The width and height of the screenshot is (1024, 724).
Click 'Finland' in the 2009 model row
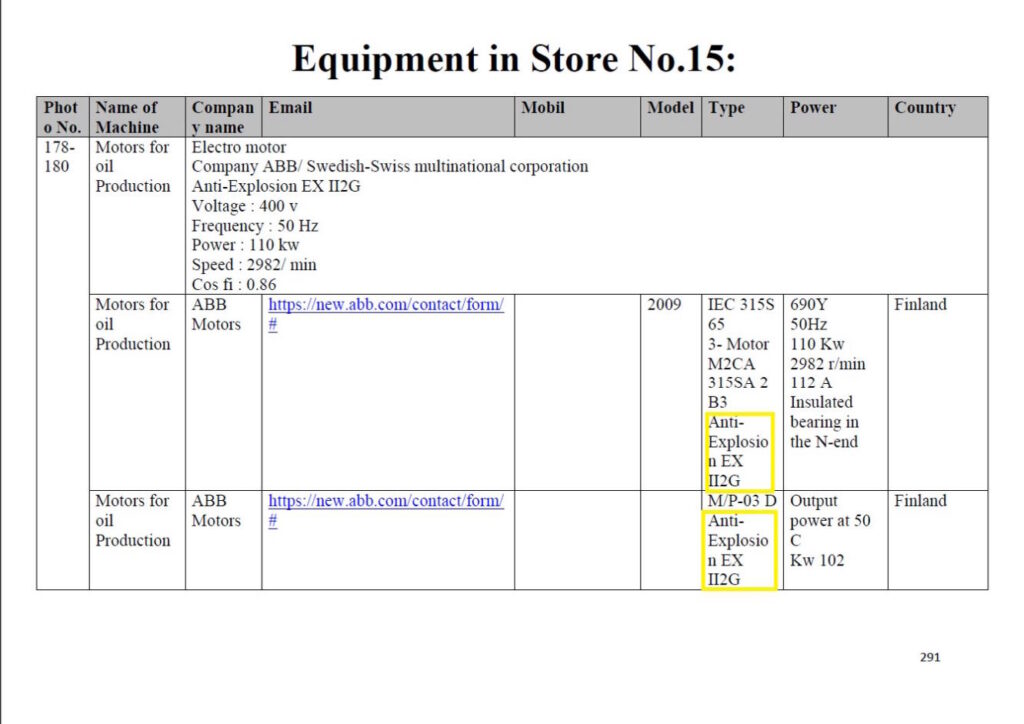click(920, 304)
